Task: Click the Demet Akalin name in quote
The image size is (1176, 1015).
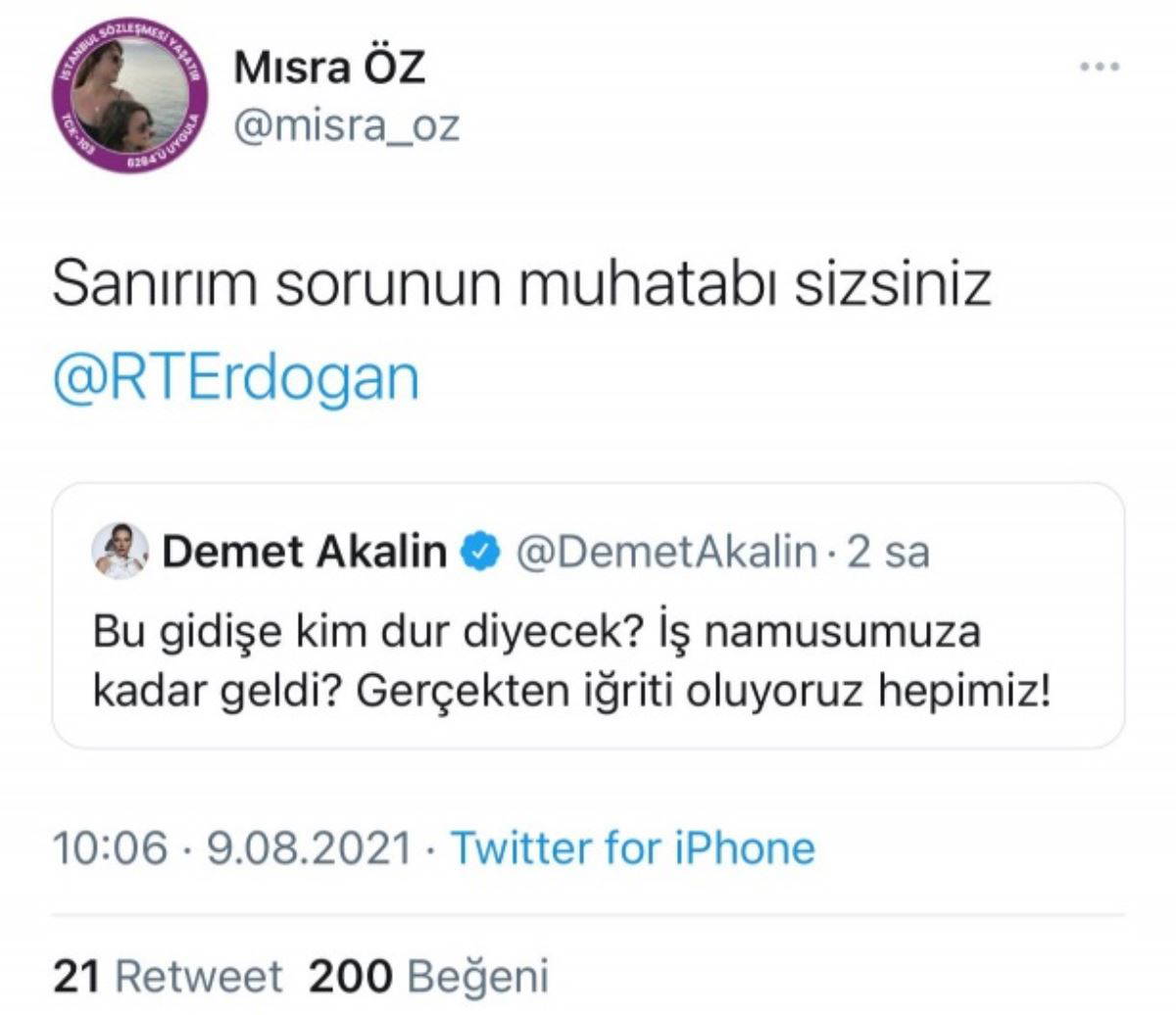Action: pyautogui.click(x=304, y=552)
